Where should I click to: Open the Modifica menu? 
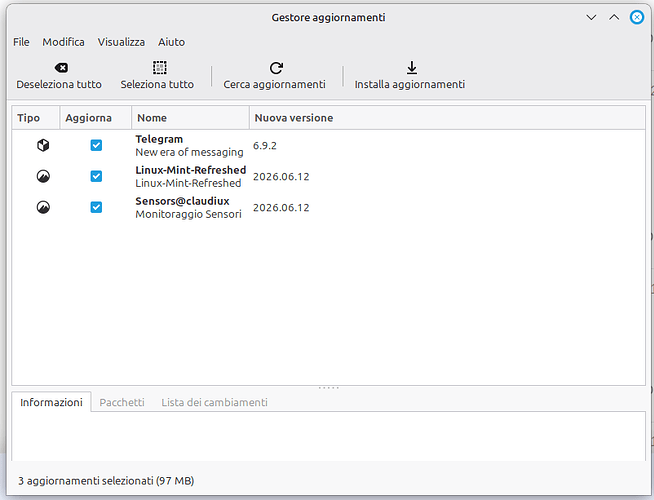63,42
